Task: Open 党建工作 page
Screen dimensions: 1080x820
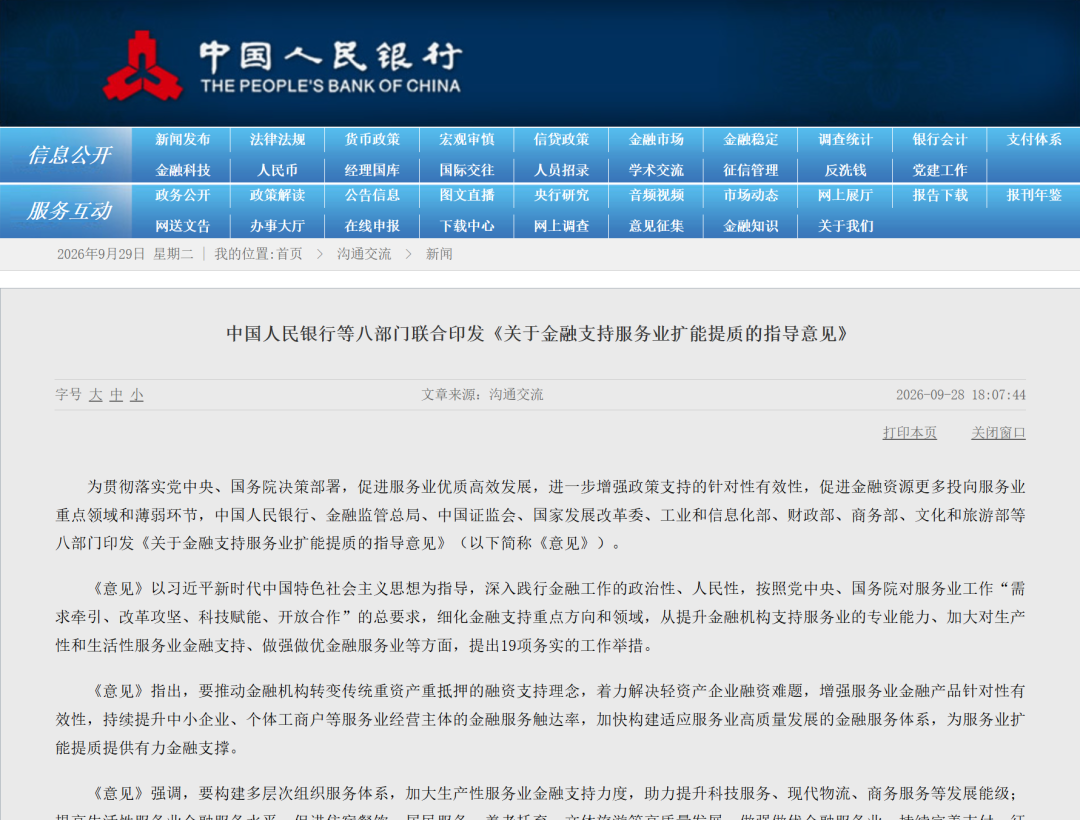Action: [939, 170]
